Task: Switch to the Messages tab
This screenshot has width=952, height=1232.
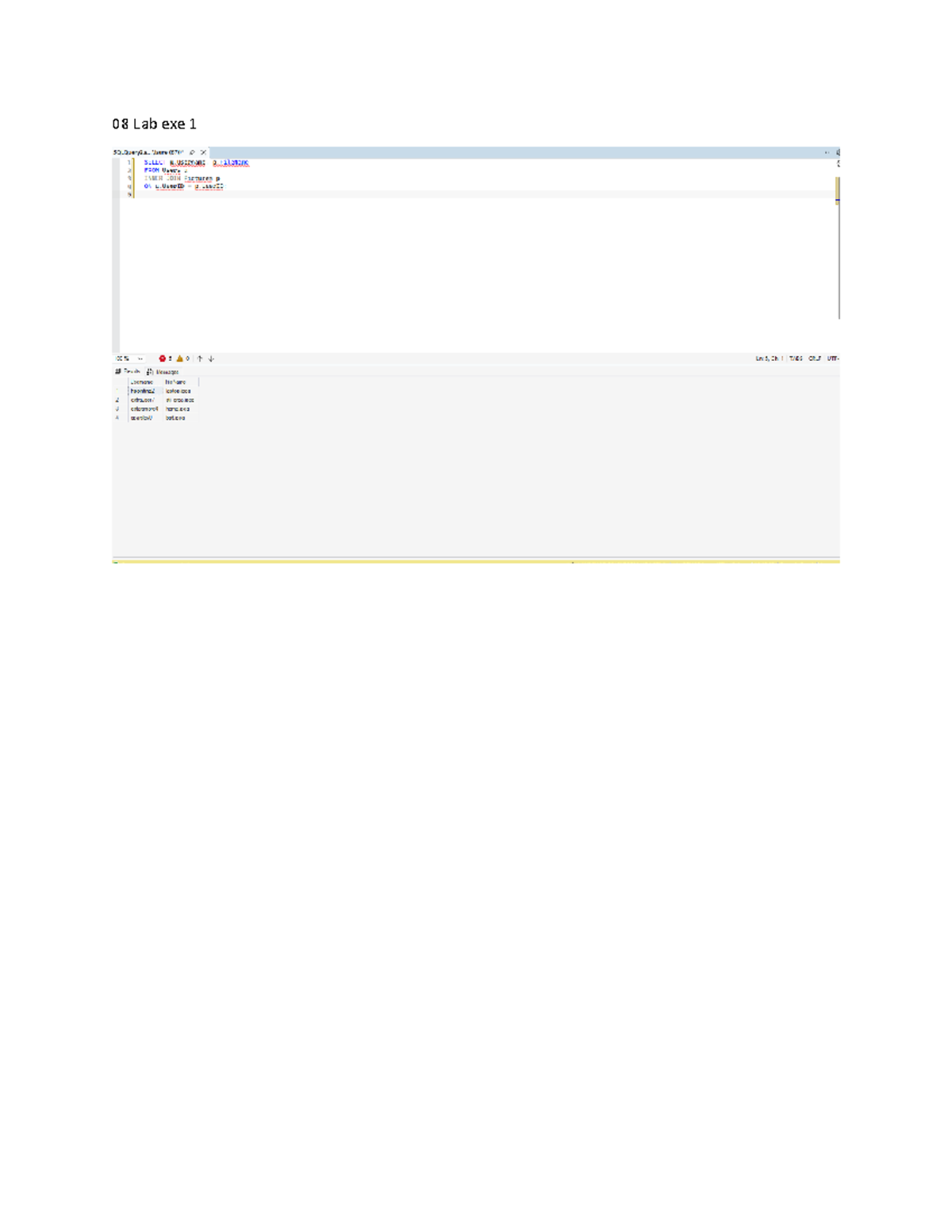Action: click(163, 371)
